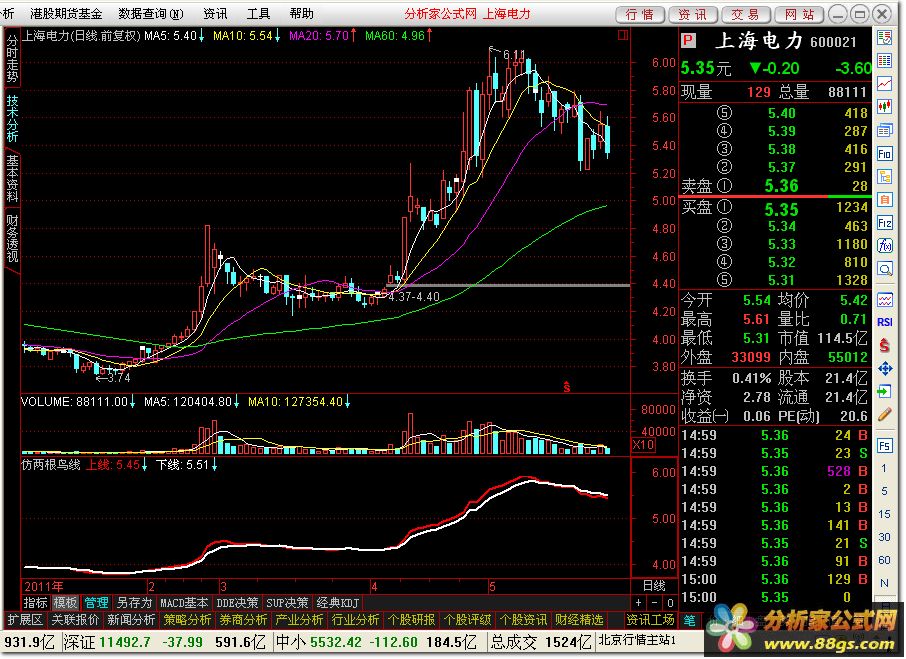This screenshot has height=659, width=906.
Task: Open the multi-window layout icon
Action: (885, 131)
